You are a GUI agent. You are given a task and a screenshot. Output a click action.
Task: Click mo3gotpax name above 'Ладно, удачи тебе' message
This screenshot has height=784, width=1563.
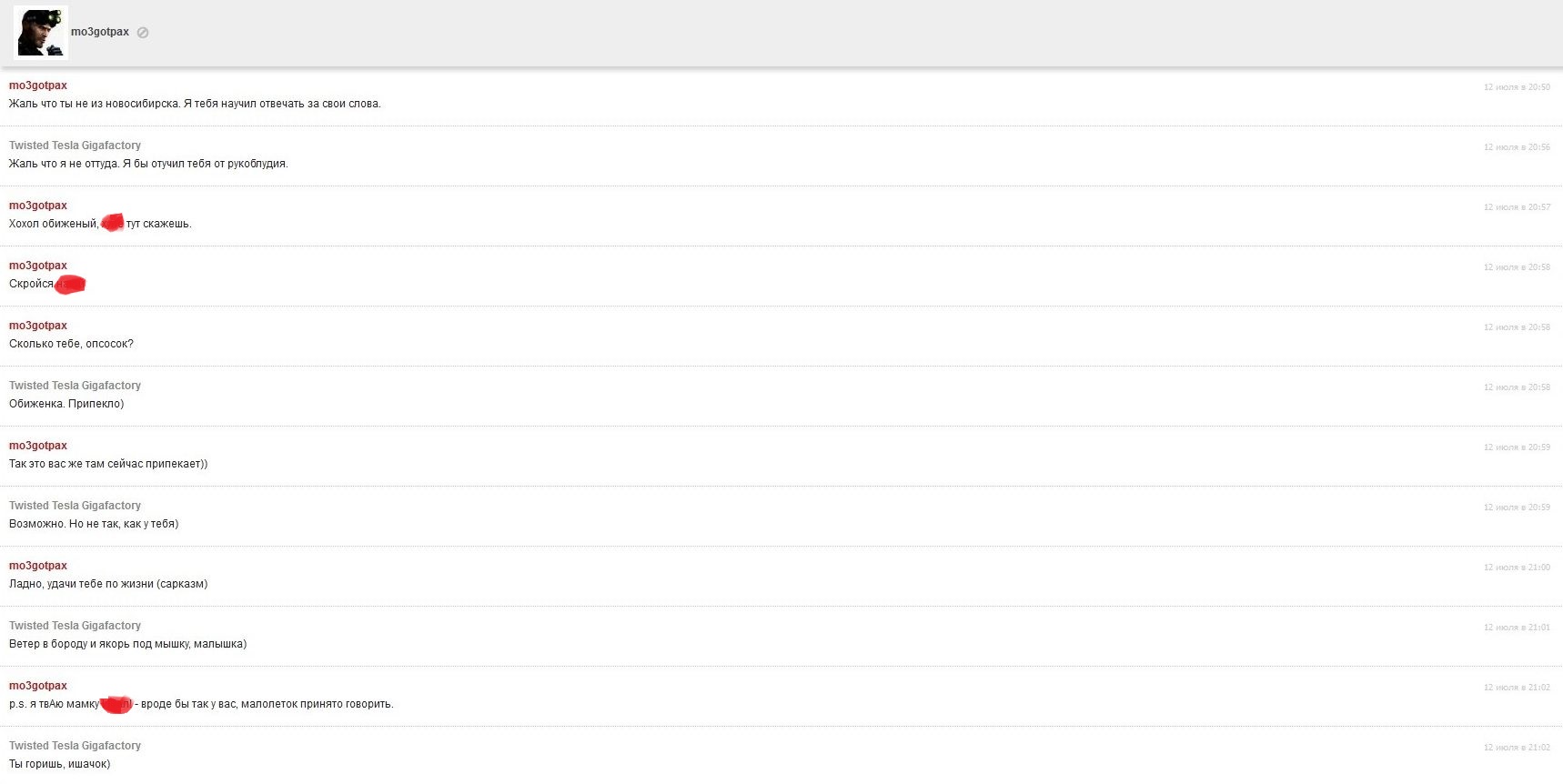pyautogui.click(x=38, y=566)
